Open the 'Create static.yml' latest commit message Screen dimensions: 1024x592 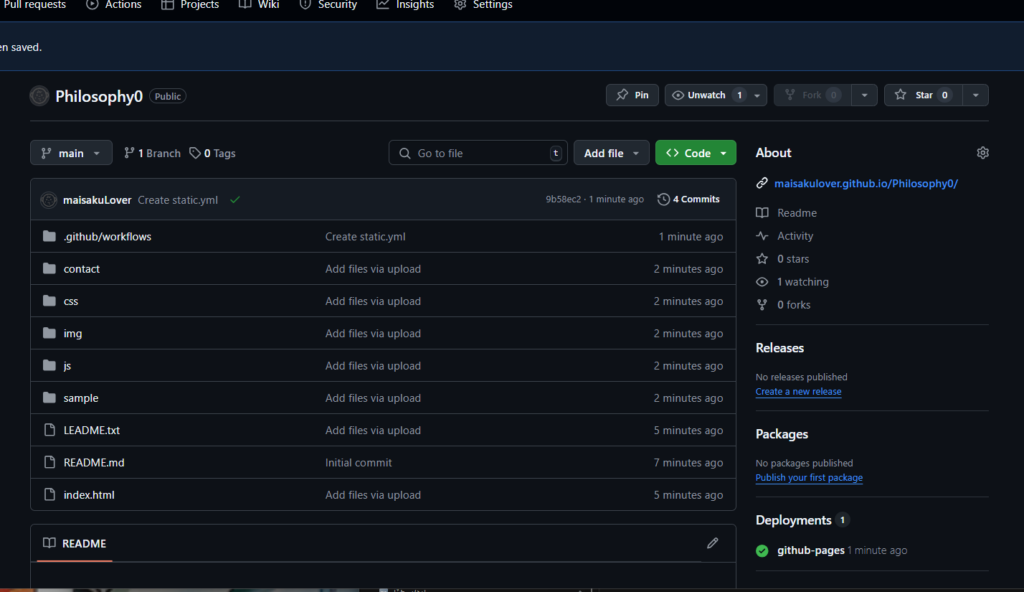click(x=178, y=200)
